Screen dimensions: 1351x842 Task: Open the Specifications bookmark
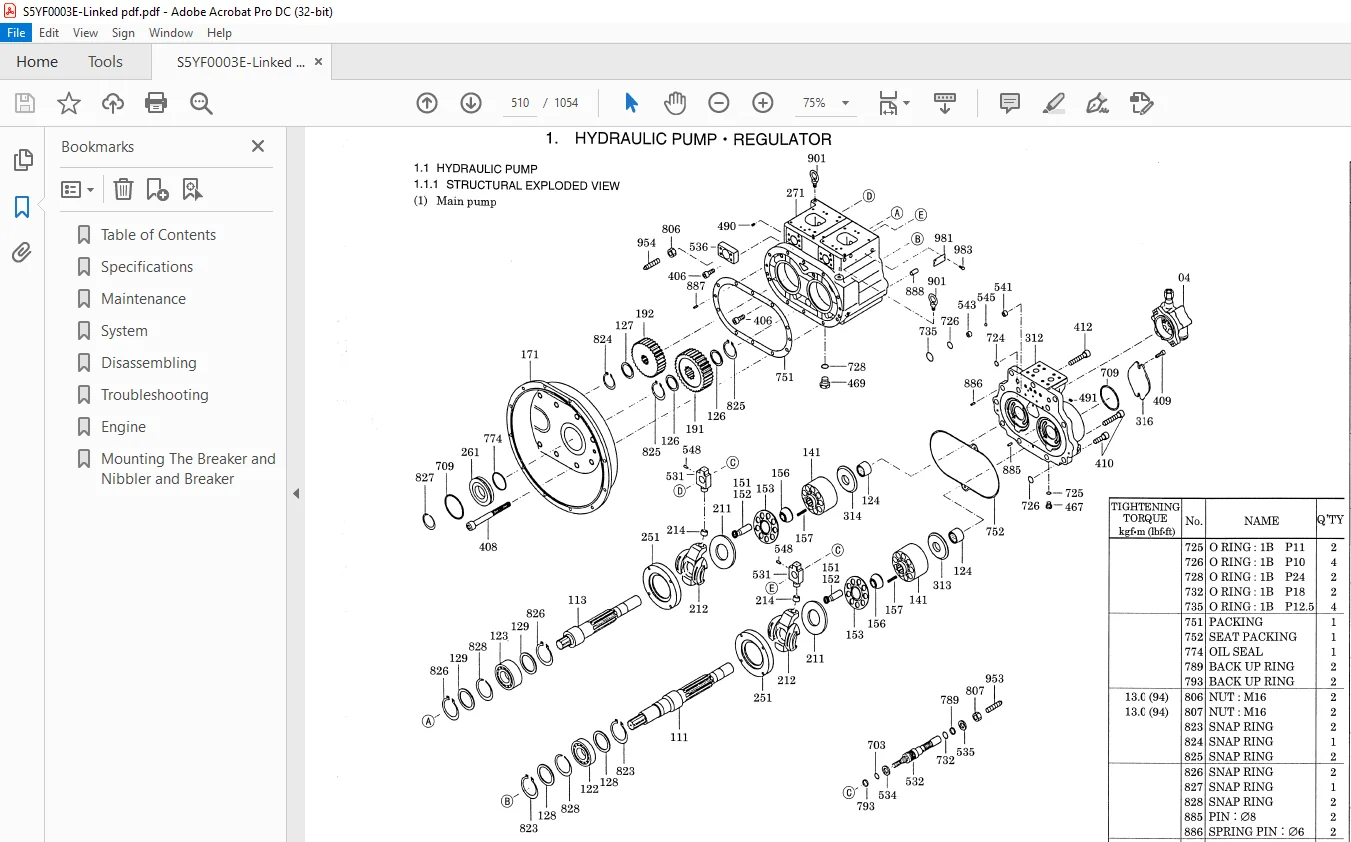[x=147, y=267]
